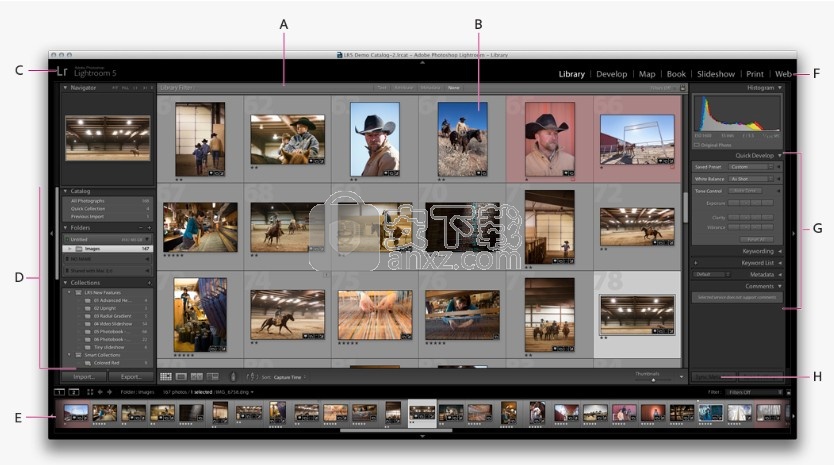The image size is (834, 465).
Task: Click the Import button
Action: coord(84,377)
